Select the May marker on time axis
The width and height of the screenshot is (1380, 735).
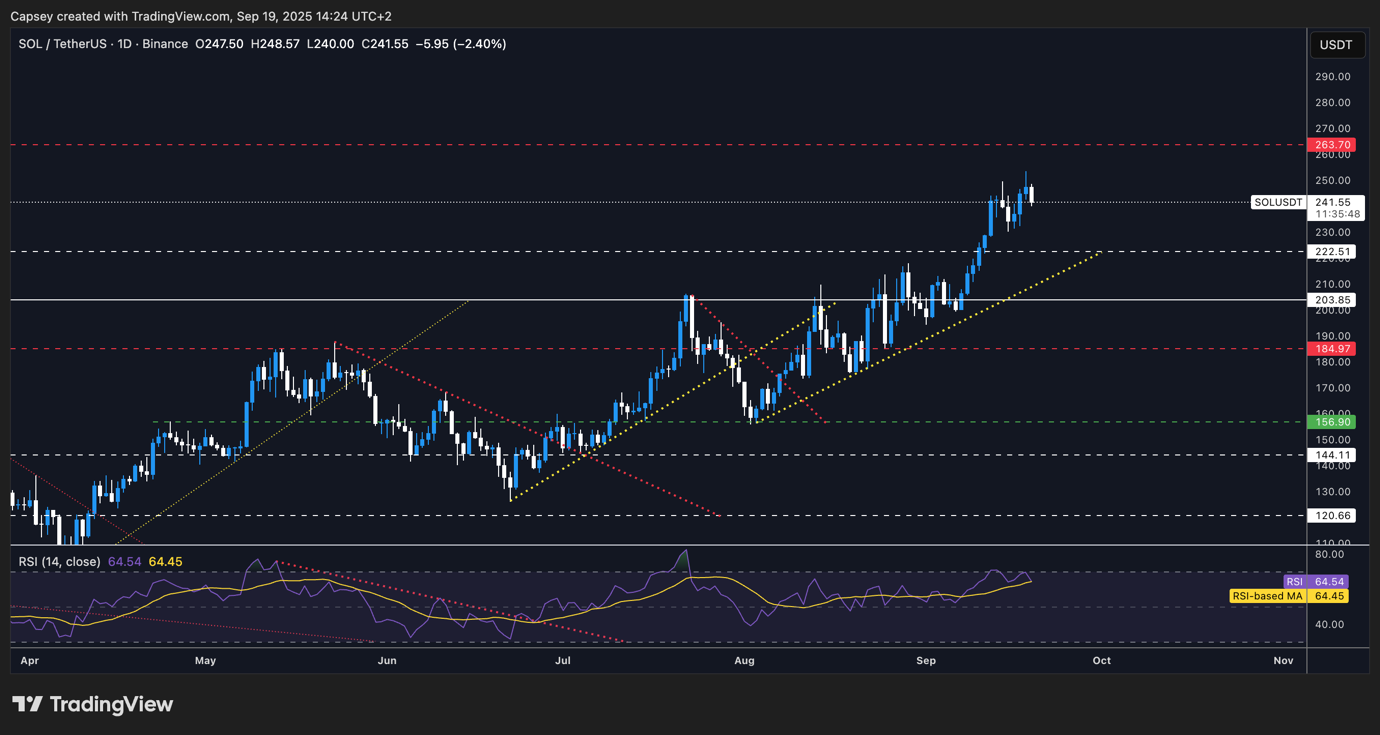tap(205, 661)
